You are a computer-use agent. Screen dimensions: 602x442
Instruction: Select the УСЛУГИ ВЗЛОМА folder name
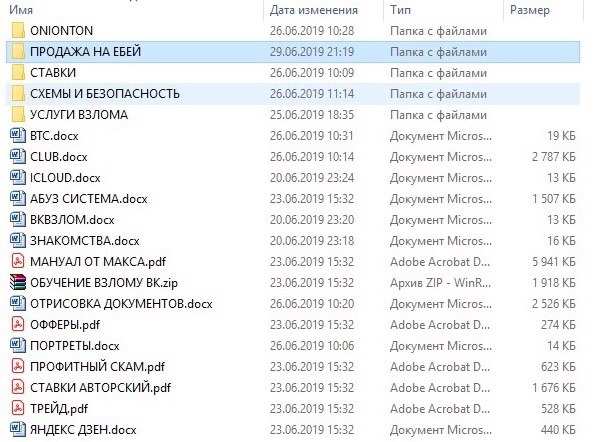coord(79,115)
